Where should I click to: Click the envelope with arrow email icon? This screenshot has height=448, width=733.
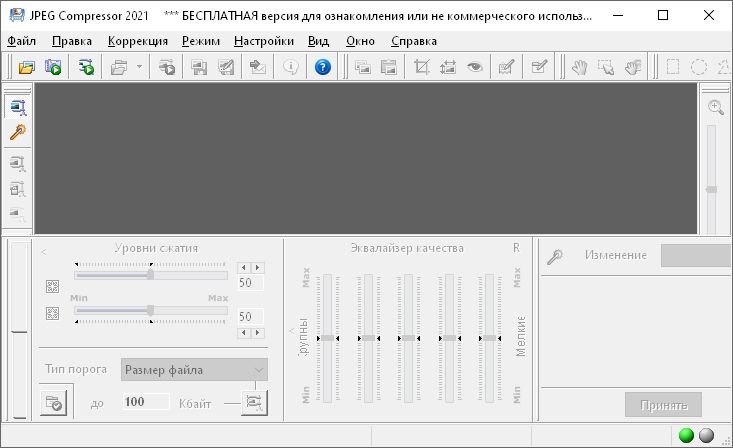(258, 67)
